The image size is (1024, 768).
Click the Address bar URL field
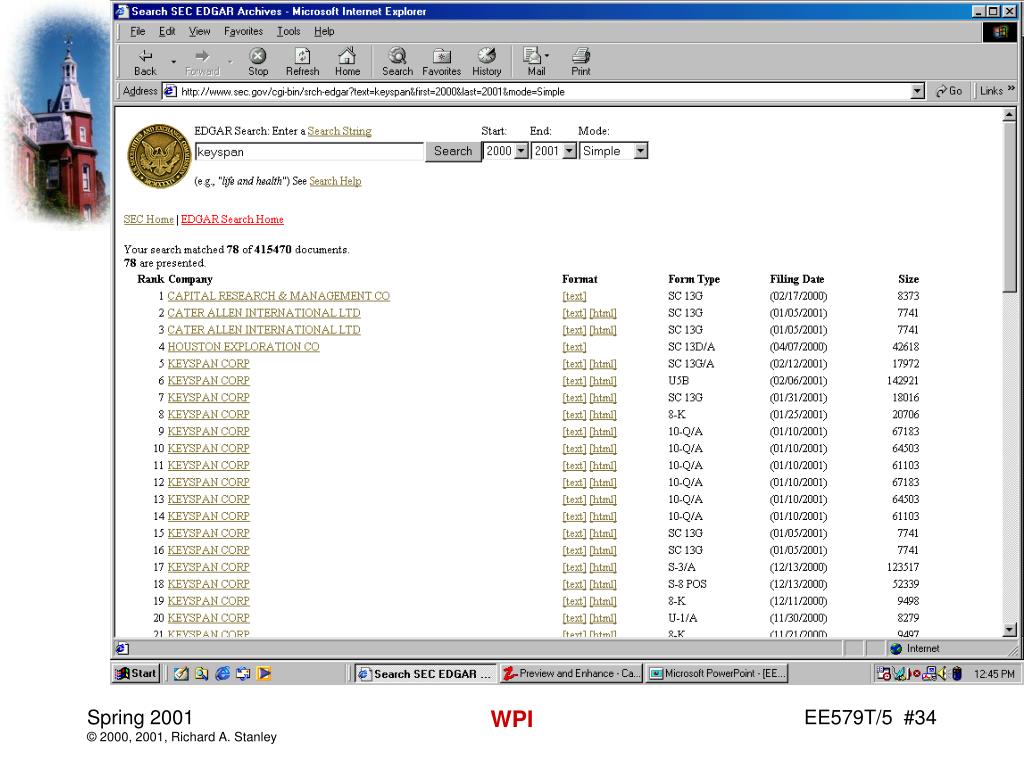pyautogui.click(x=545, y=91)
